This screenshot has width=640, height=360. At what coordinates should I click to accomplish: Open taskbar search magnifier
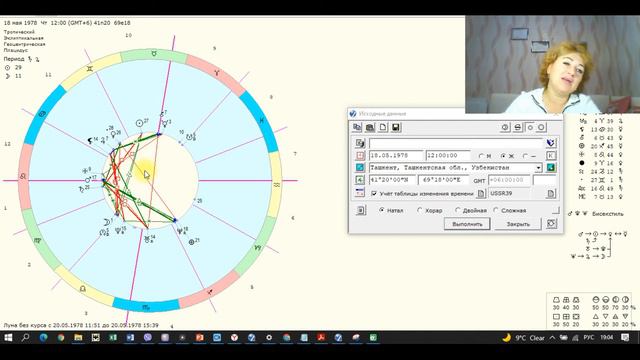25,338
